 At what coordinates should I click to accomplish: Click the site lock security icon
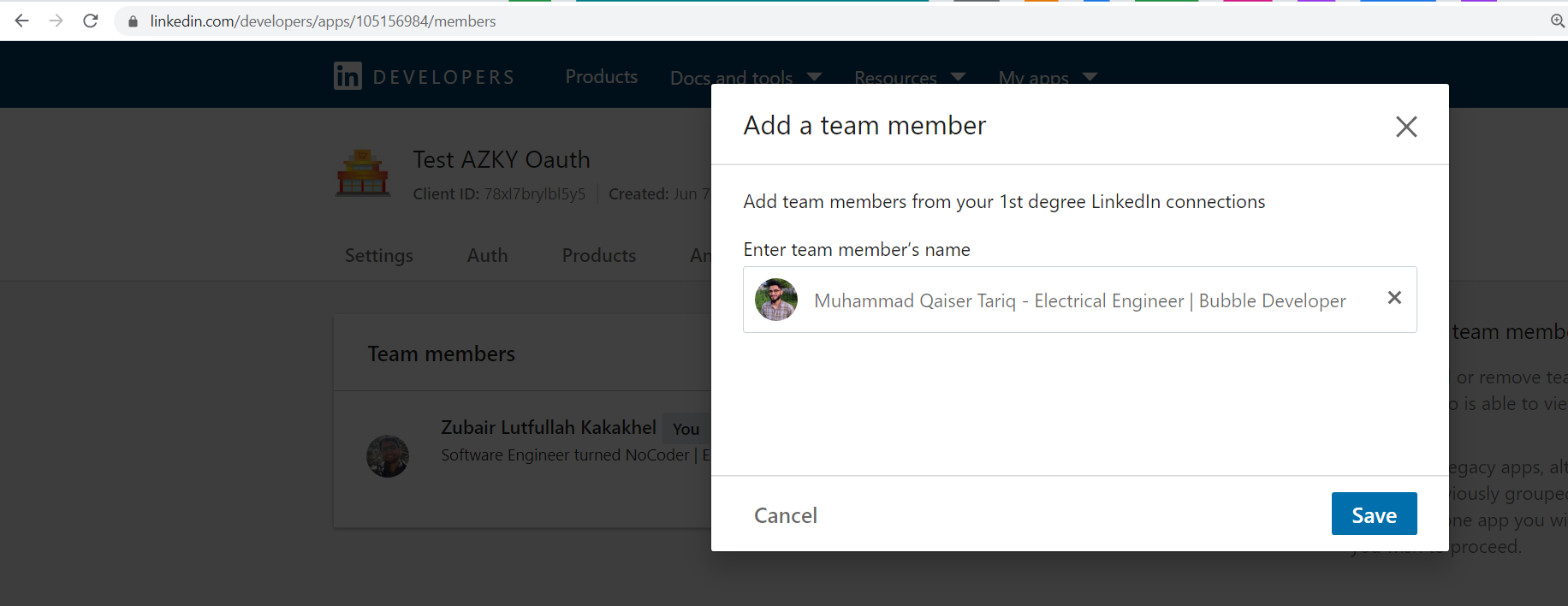pos(133,21)
